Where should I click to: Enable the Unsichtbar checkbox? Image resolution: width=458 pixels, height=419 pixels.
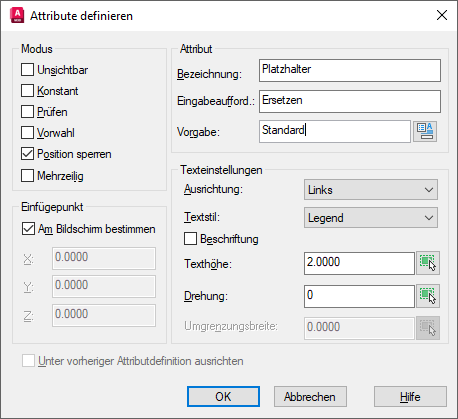[27, 70]
